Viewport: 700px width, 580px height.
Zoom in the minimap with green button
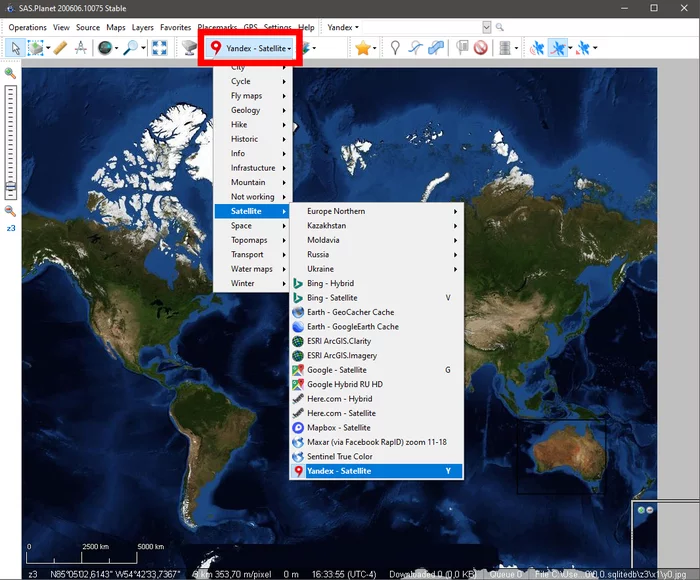641,510
